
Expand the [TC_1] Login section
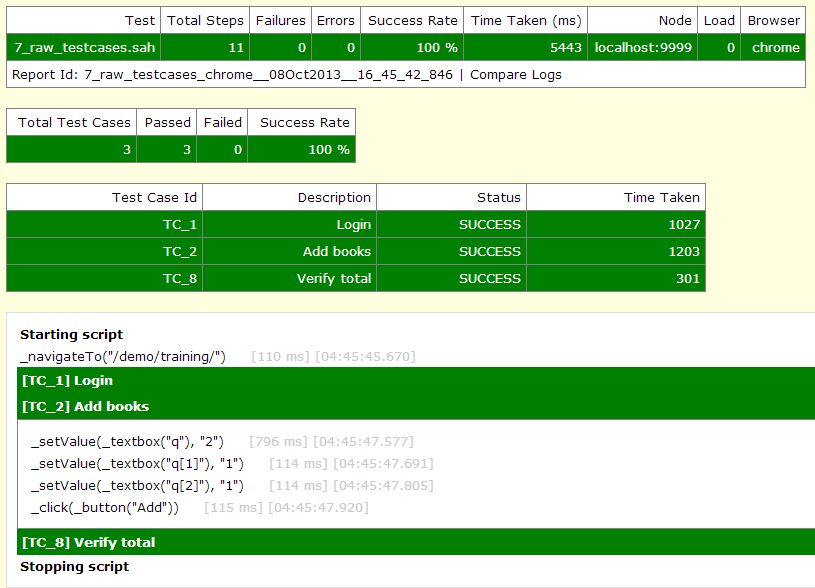coord(67,380)
